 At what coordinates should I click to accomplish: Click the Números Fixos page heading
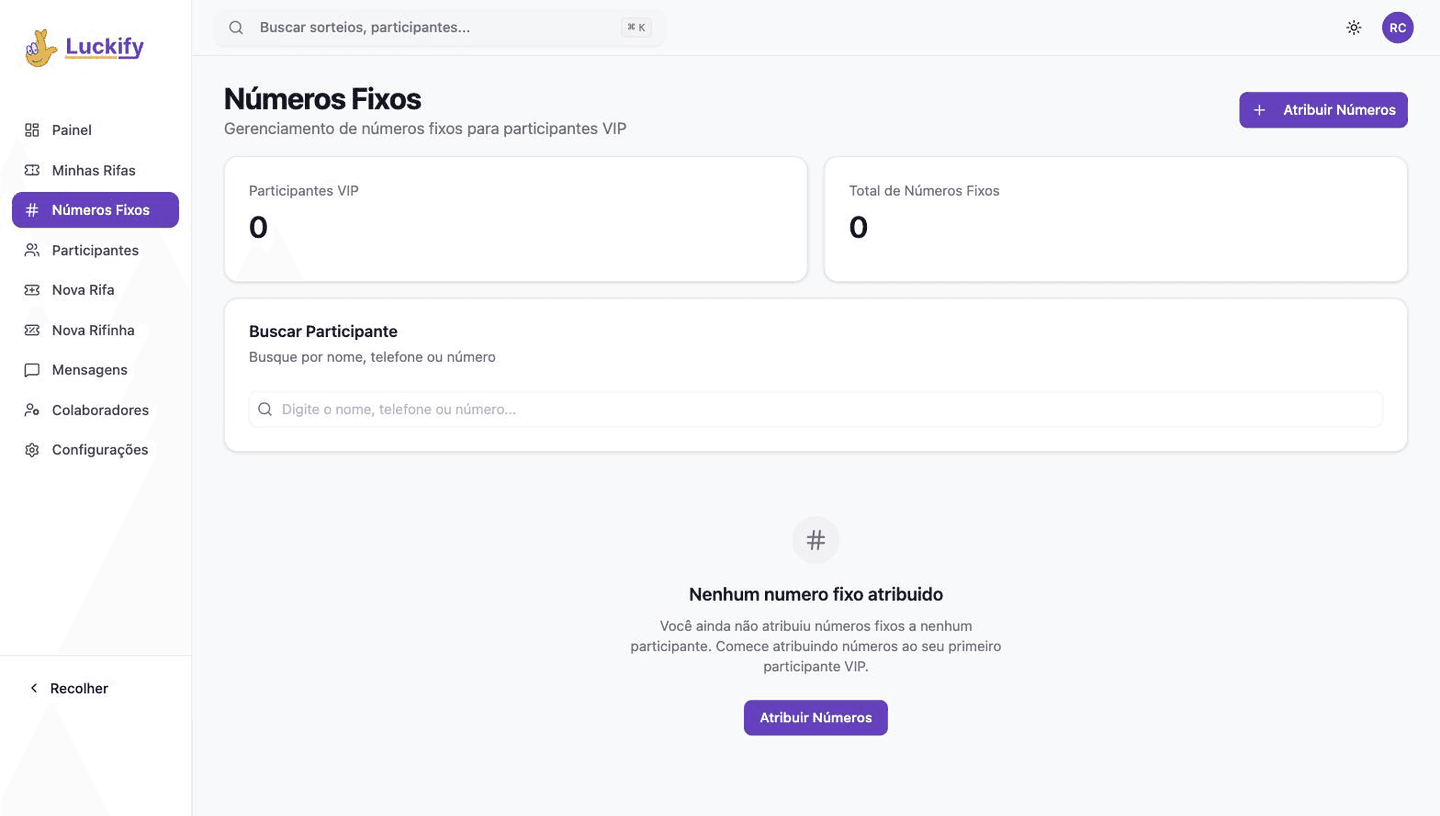tap(323, 99)
